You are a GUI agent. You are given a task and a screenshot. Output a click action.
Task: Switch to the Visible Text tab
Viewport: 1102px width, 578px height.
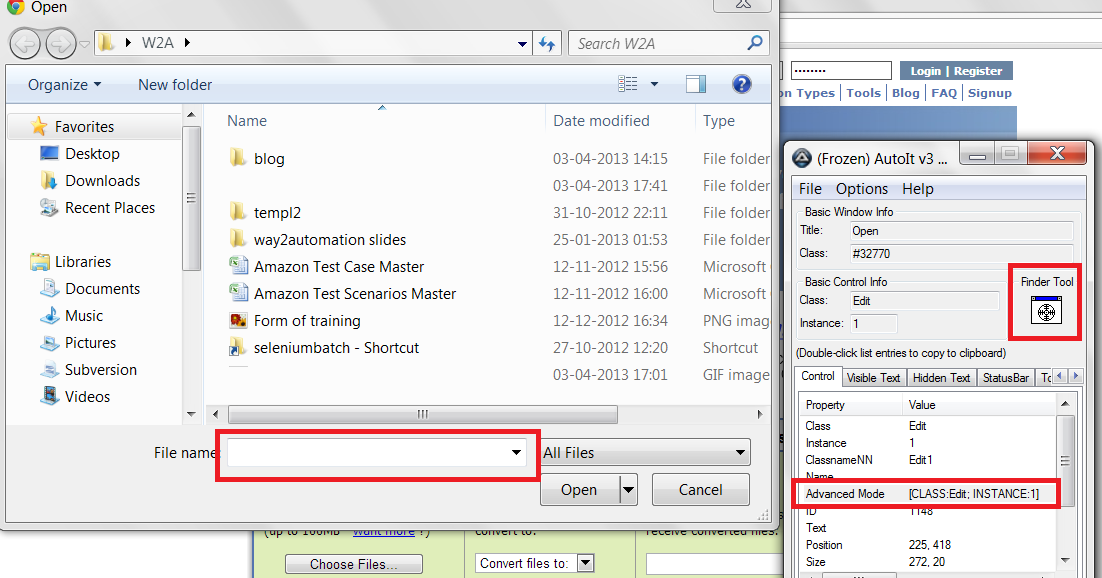click(874, 377)
